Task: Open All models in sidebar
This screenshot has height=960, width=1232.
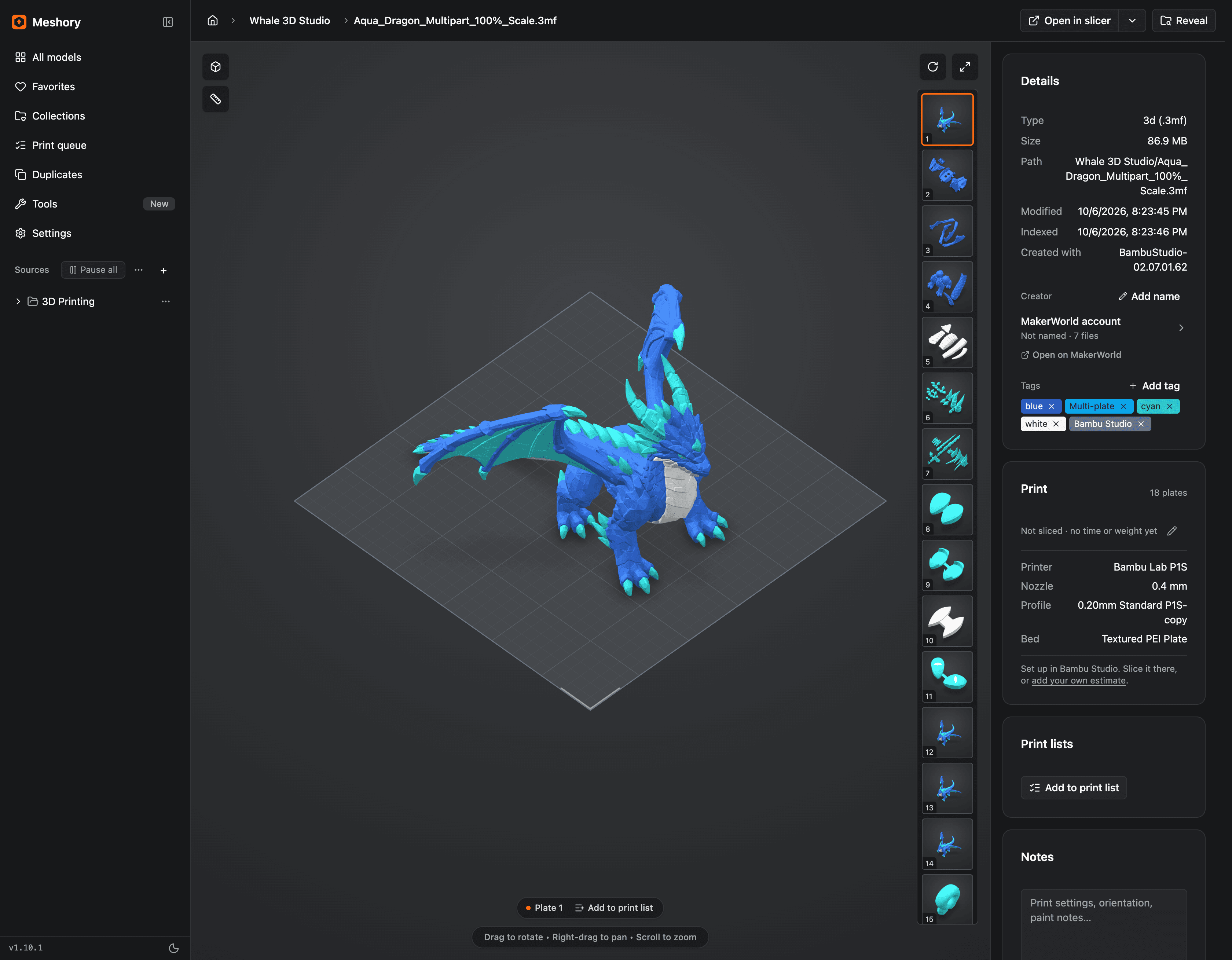Action: tap(95, 57)
